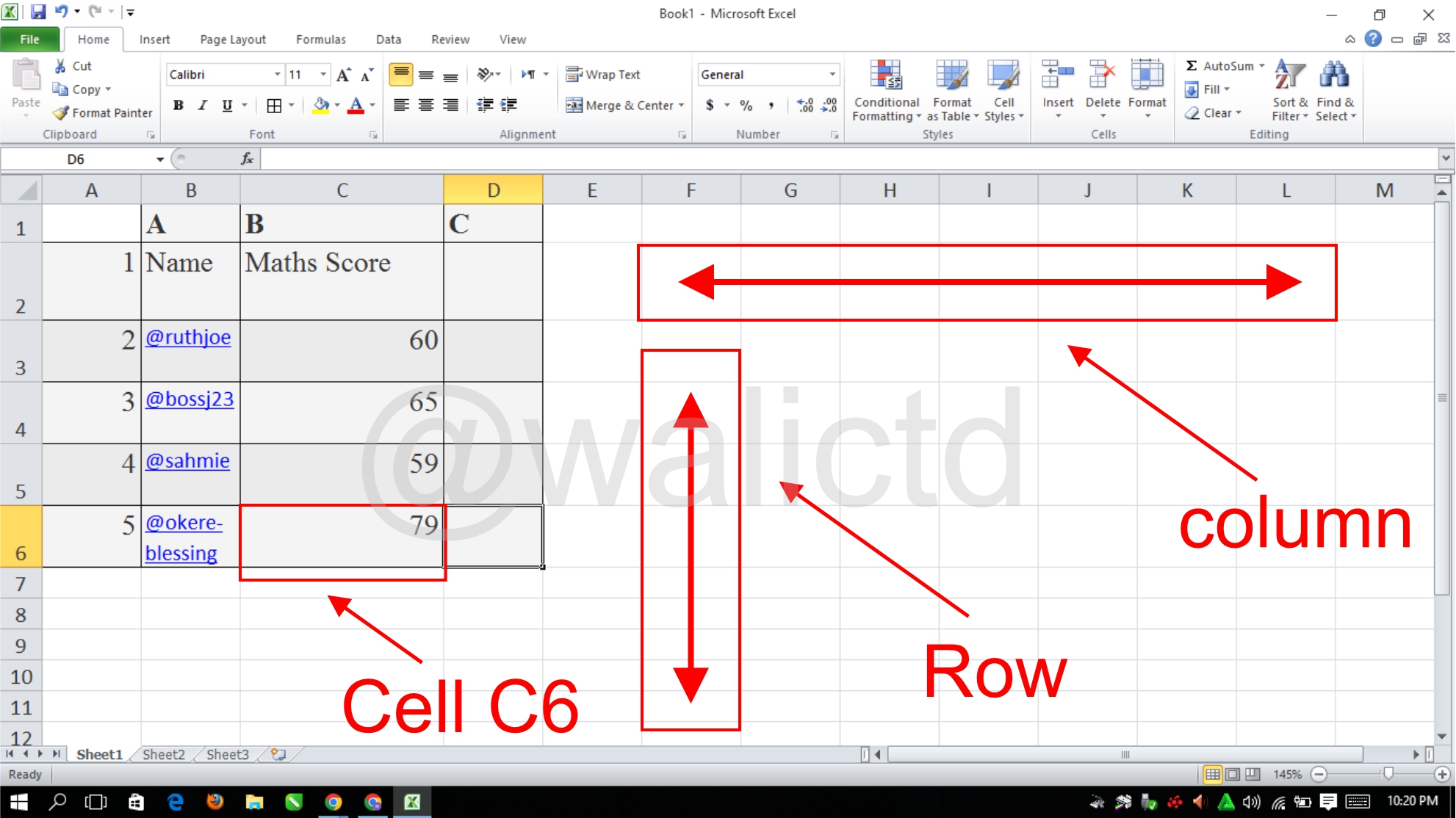Expand the font size dropdown
Screen dimensions: 1456x818
coord(322,75)
